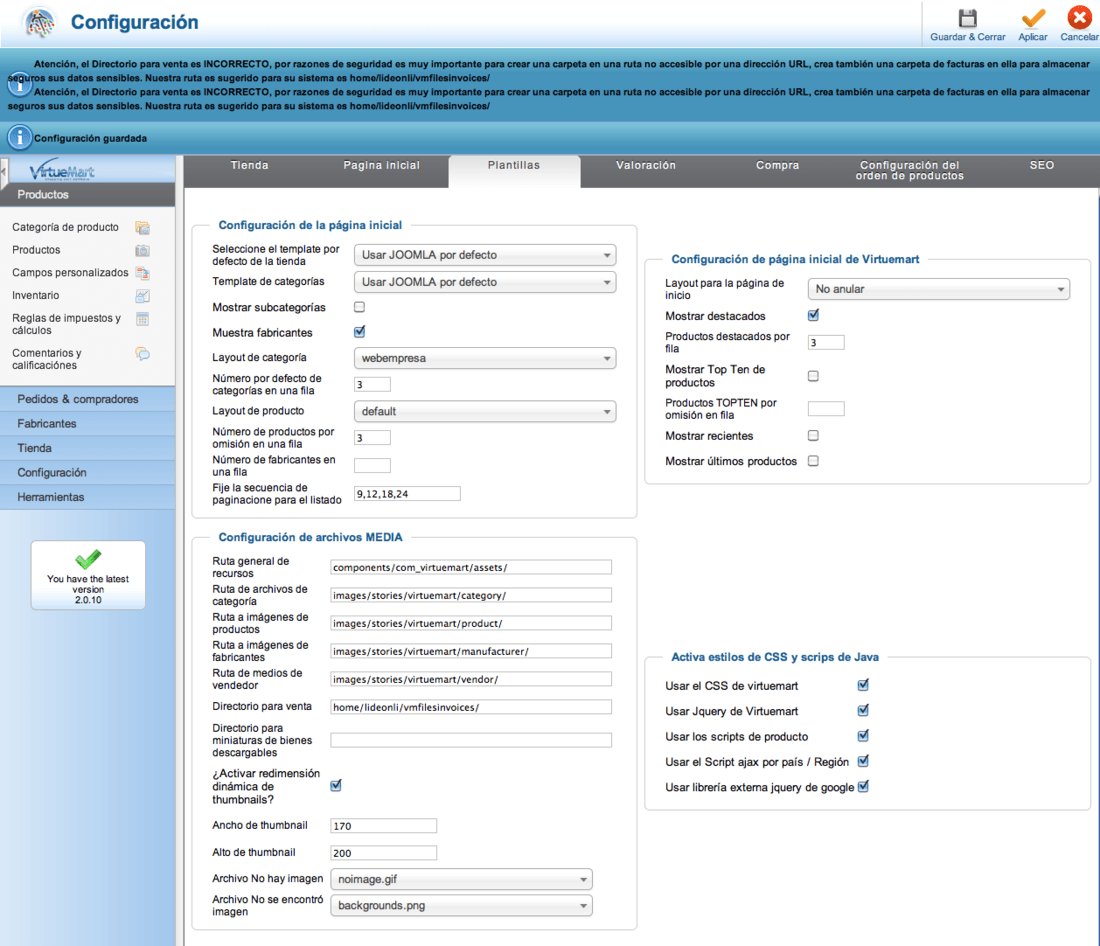This screenshot has height=946, width=1100.
Task: Open the Archivo No se encontró imagen dropdown
Action: pyautogui.click(x=462, y=905)
